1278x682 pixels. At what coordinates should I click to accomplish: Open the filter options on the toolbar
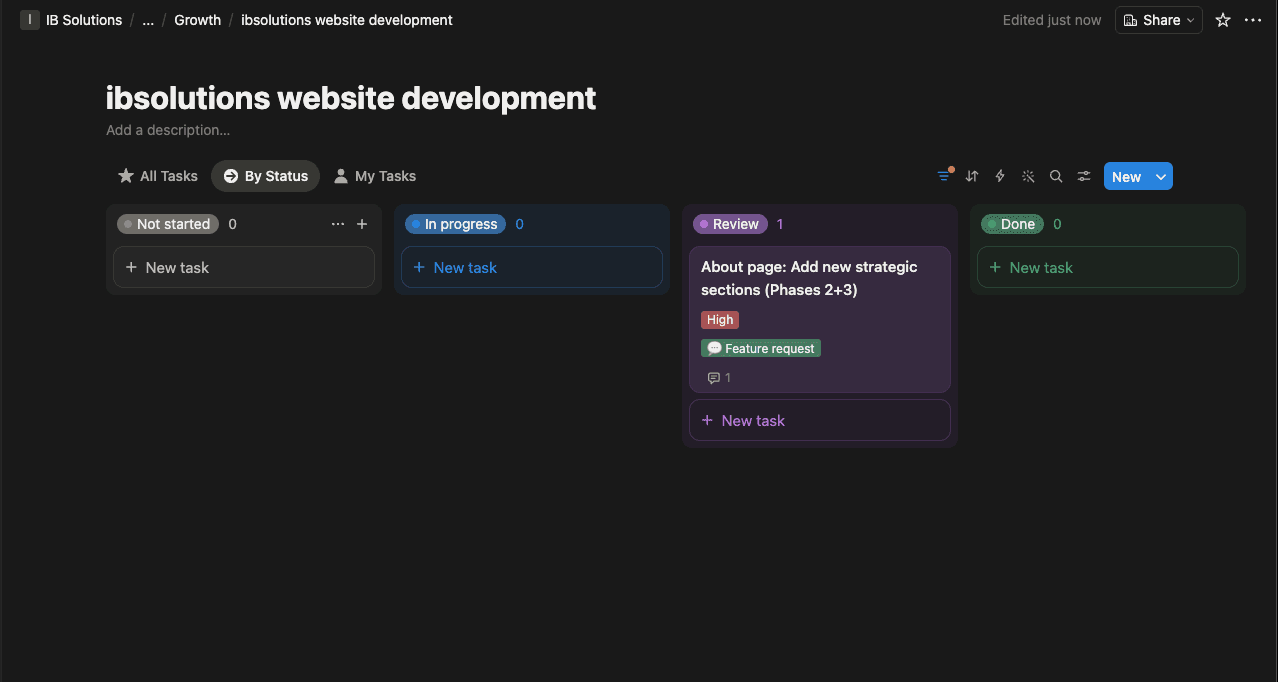coord(943,176)
